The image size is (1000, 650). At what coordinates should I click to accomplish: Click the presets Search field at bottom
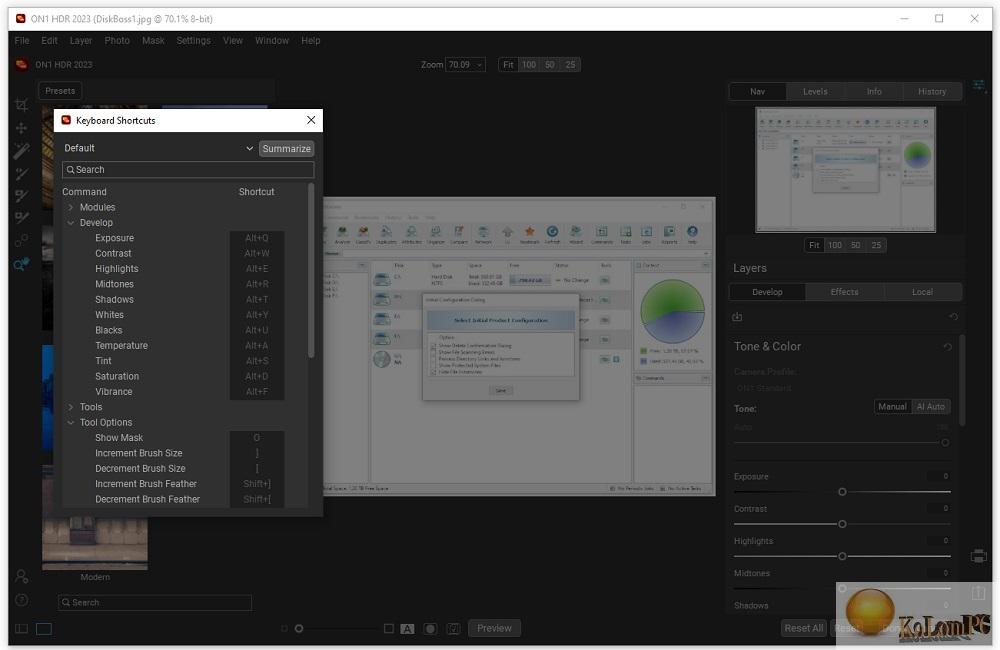(x=155, y=603)
